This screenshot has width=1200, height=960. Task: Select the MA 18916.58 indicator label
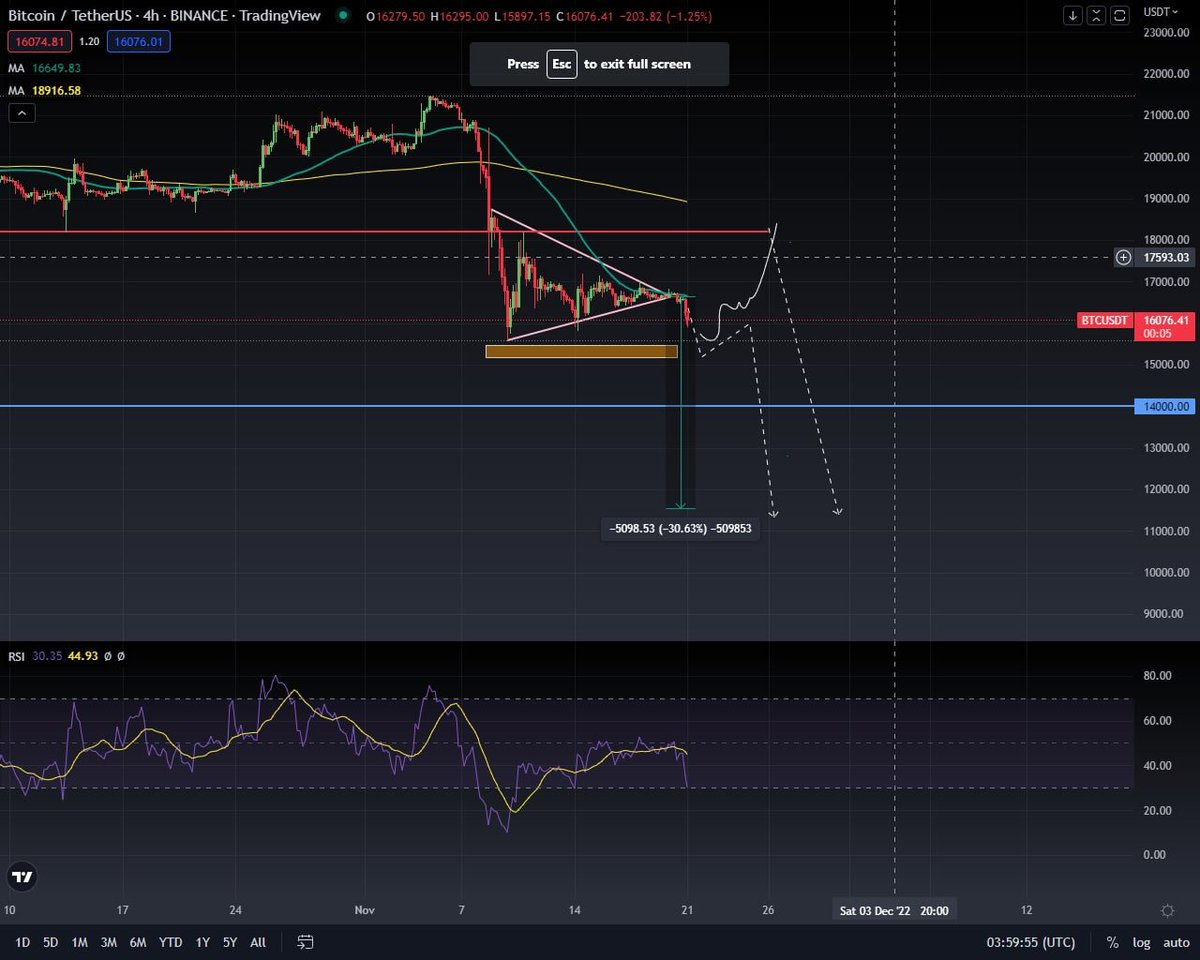(x=45, y=90)
